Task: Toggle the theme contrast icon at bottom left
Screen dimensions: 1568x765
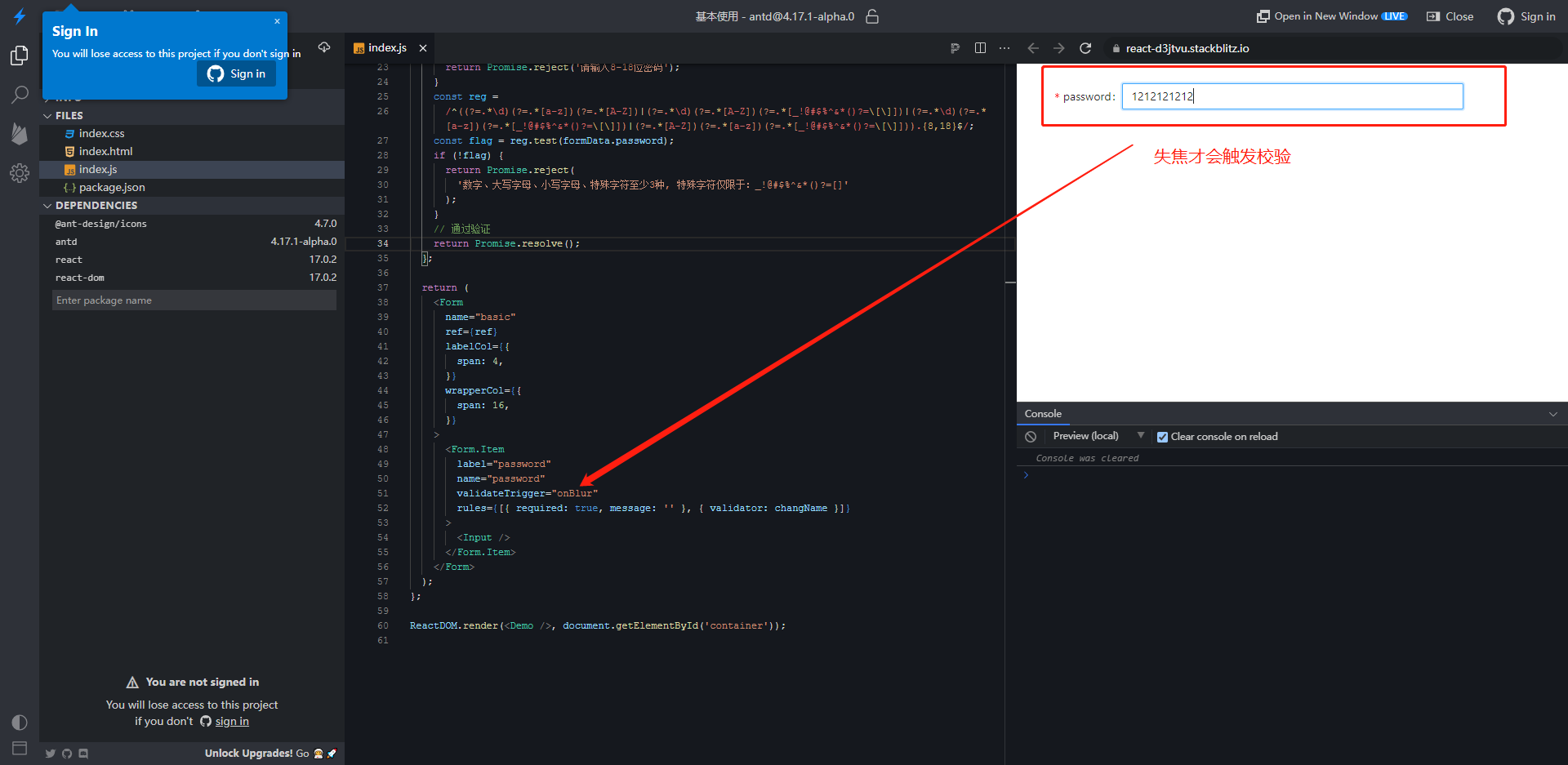Action: pyautogui.click(x=20, y=722)
